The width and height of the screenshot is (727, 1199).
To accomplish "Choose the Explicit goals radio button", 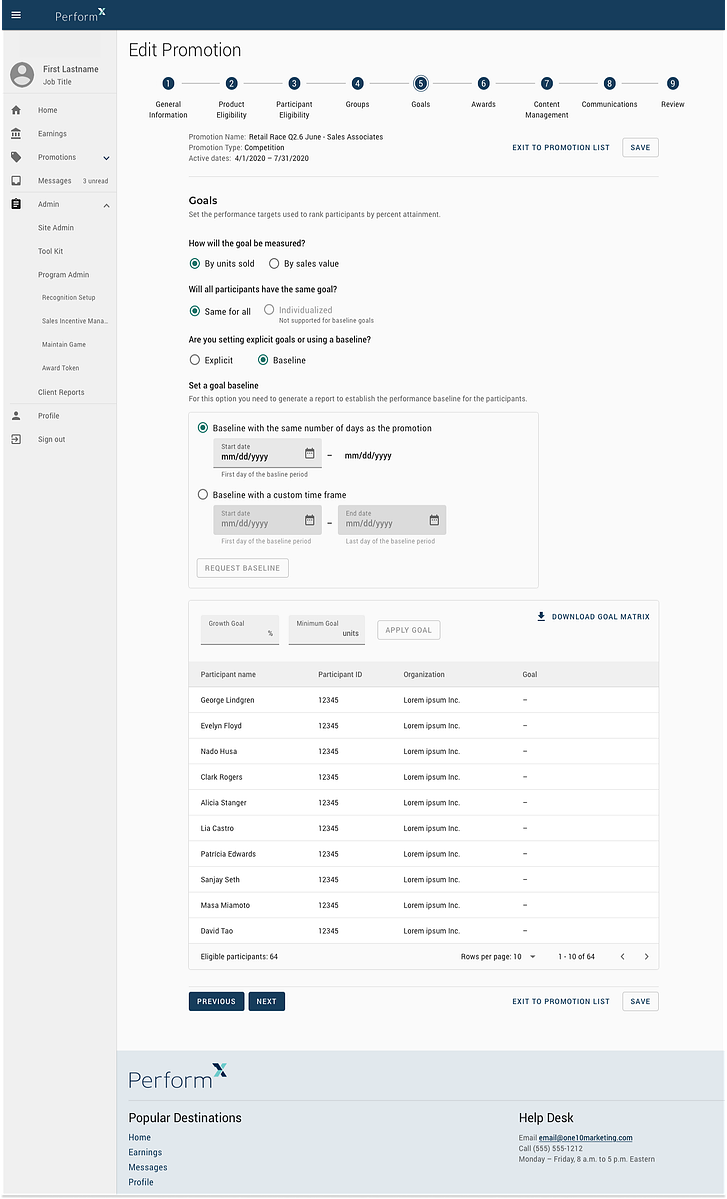I will point(194,359).
